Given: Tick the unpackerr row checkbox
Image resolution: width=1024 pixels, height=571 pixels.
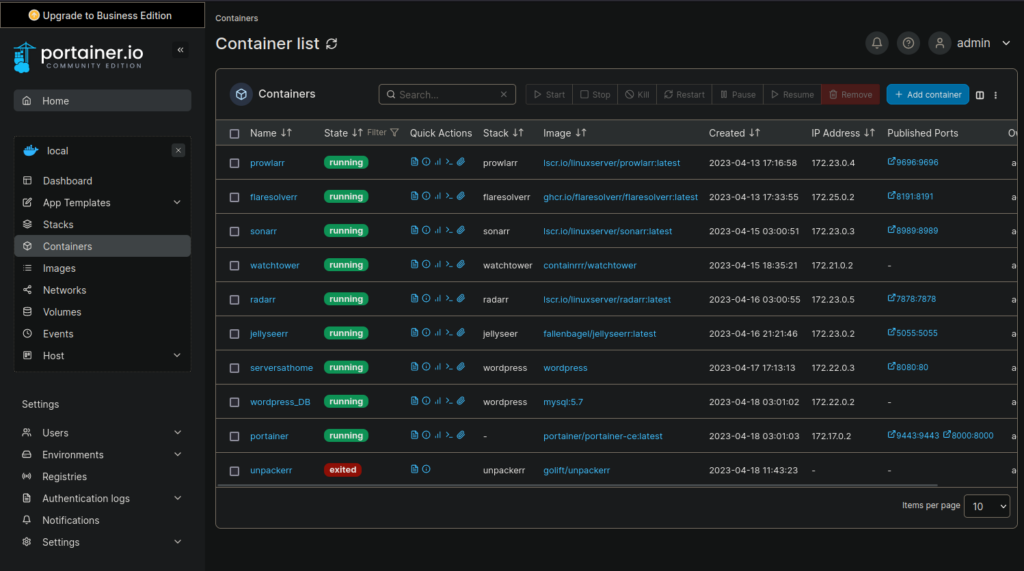Looking at the screenshot, I should pyautogui.click(x=234, y=471).
